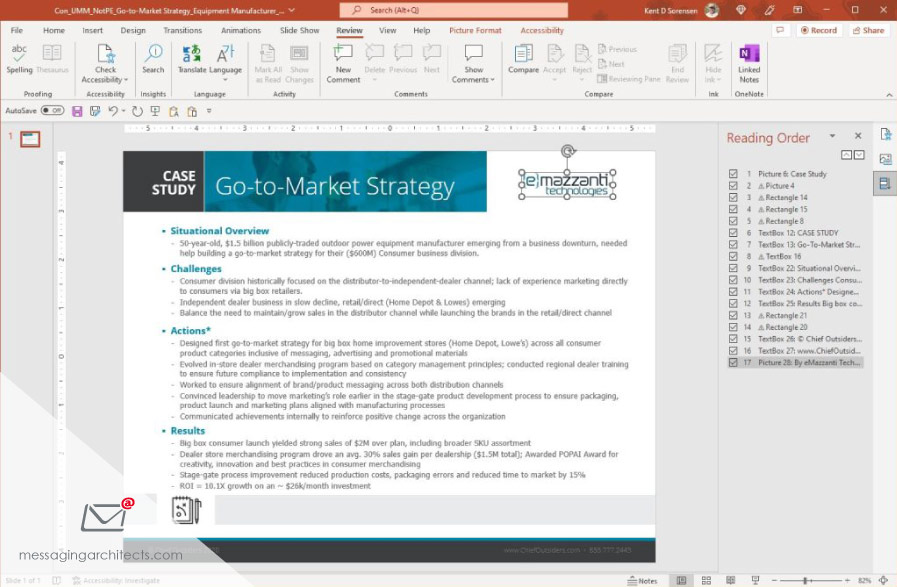Viewport: 897px width, 587px height.
Task: Click the zoom slider in status bar
Action: [x=807, y=580]
